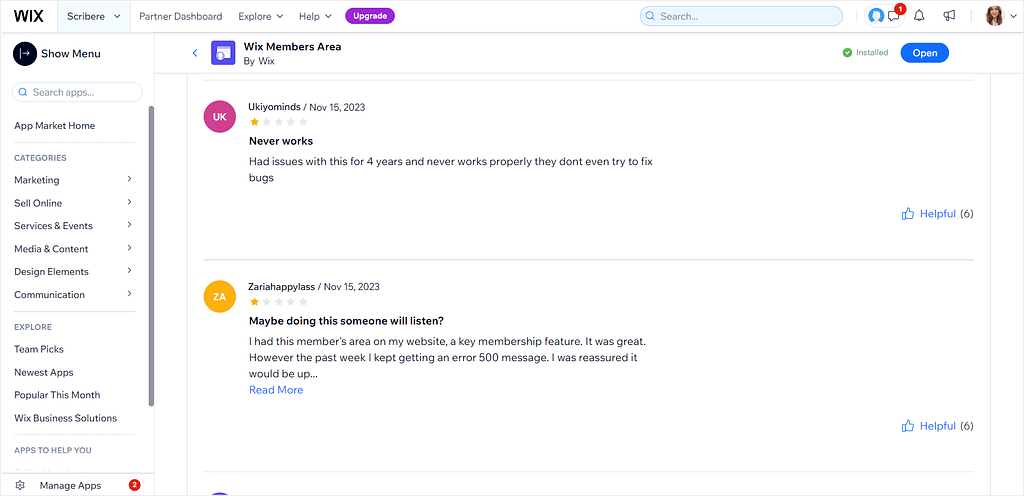Click the sidebar scrollbar

tap(152, 256)
